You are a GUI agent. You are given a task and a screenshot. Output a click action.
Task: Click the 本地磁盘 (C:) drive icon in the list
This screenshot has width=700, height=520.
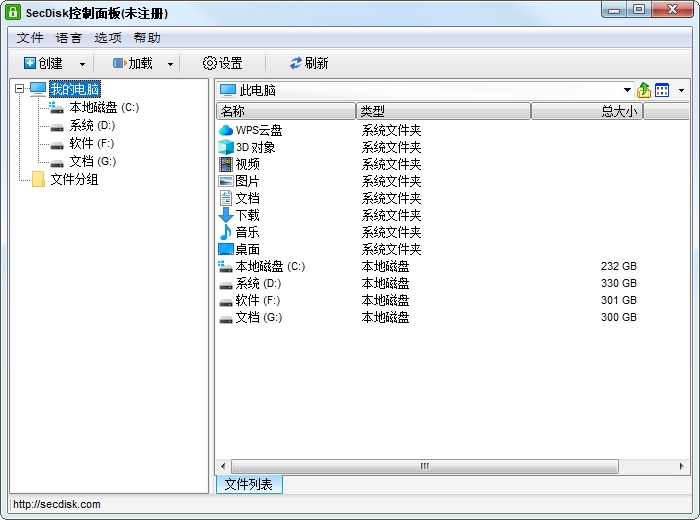coord(225,266)
